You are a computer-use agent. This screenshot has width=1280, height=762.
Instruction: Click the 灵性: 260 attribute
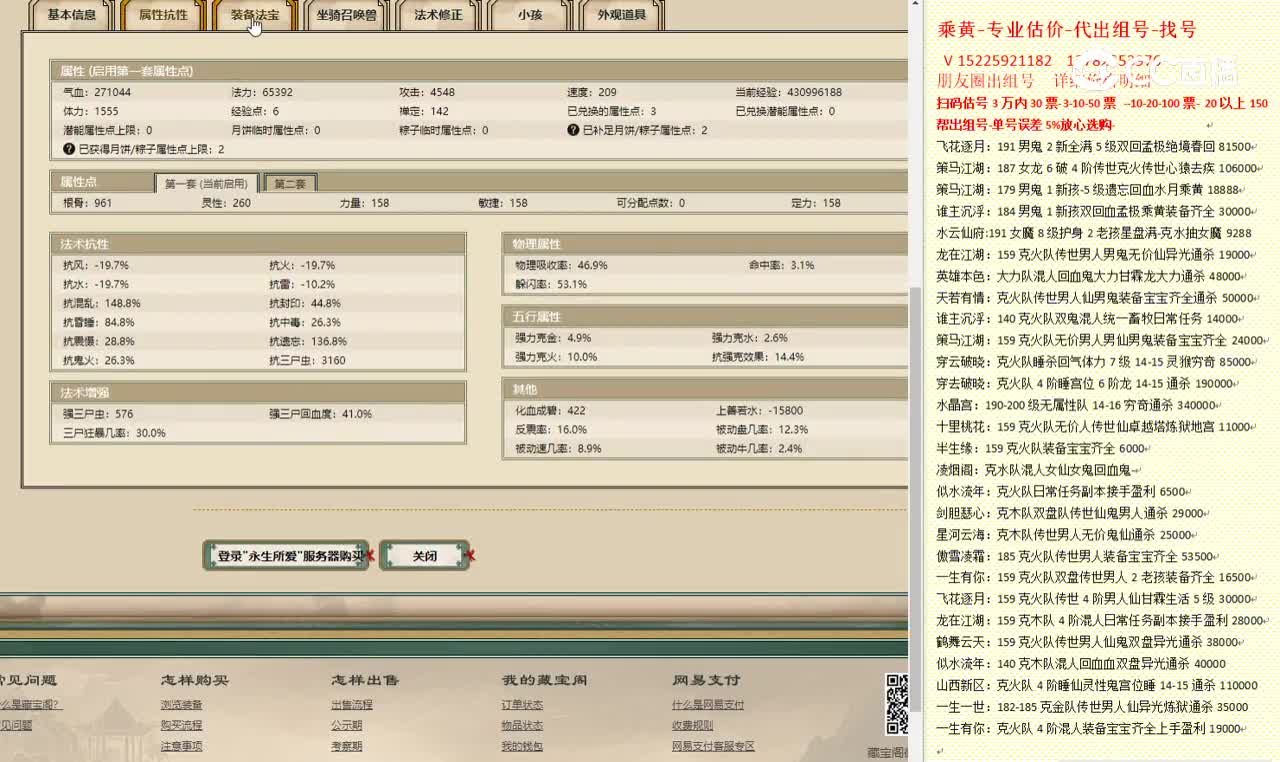[x=226, y=203]
